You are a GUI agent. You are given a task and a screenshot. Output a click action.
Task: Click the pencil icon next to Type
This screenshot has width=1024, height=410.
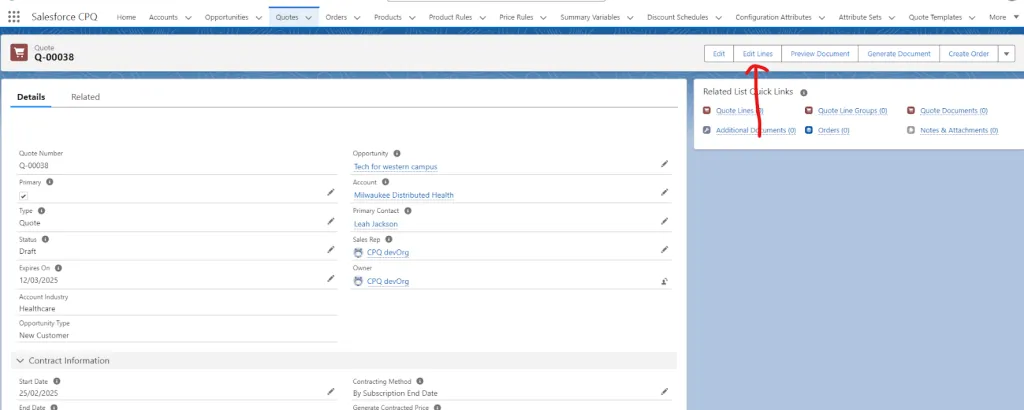click(x=331, y=221)
